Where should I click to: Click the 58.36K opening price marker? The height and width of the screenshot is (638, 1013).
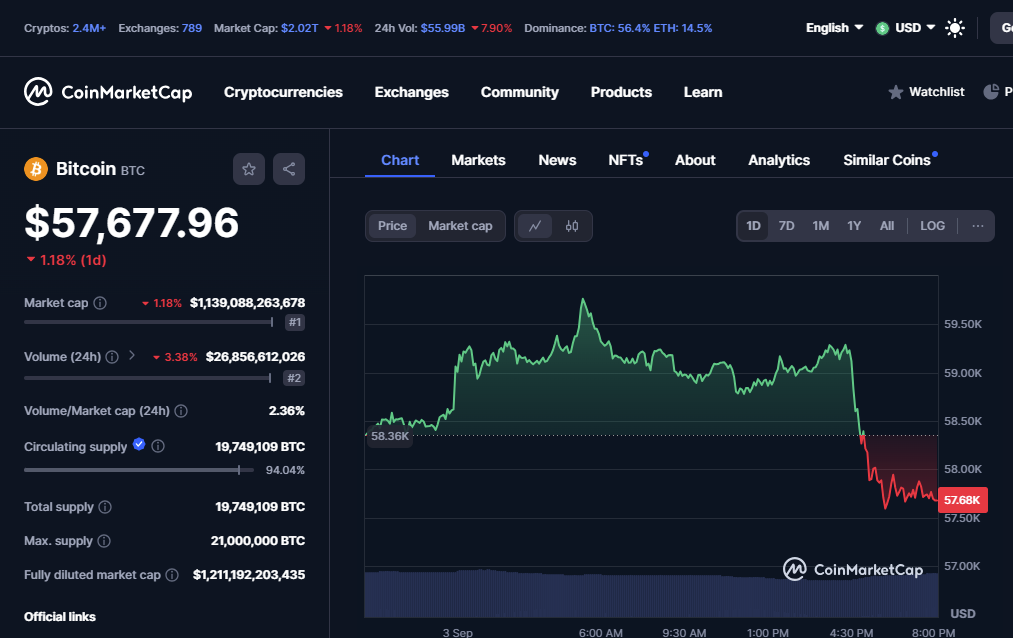[390, 436]
